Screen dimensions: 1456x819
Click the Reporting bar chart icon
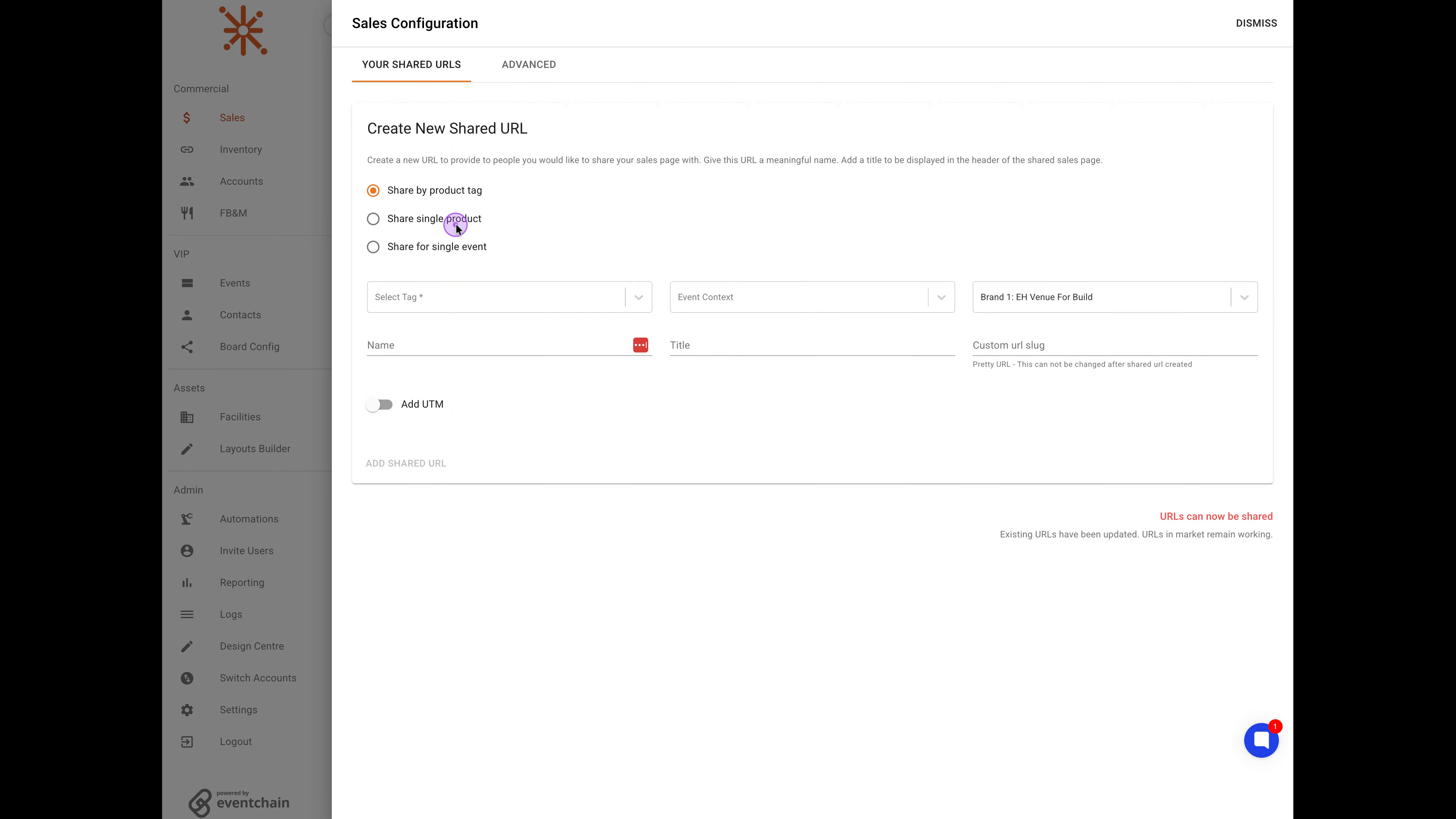(x=187, y=583)
